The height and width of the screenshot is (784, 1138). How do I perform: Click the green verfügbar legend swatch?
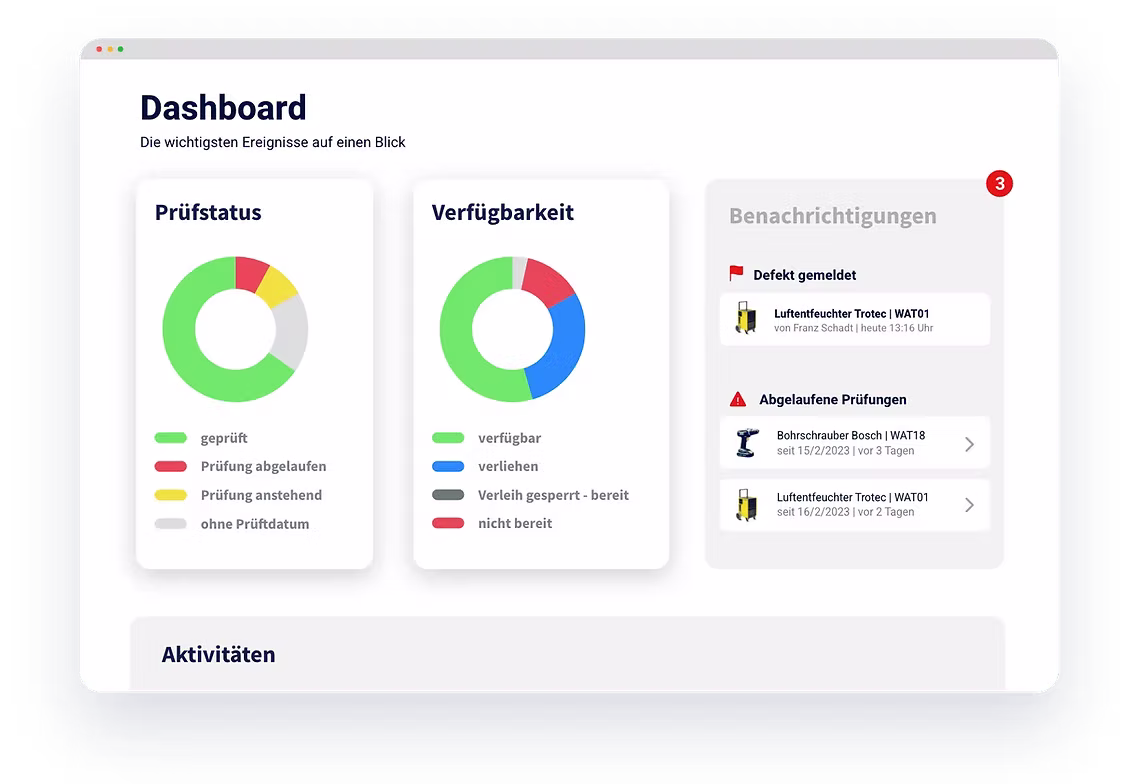[448, 438]
